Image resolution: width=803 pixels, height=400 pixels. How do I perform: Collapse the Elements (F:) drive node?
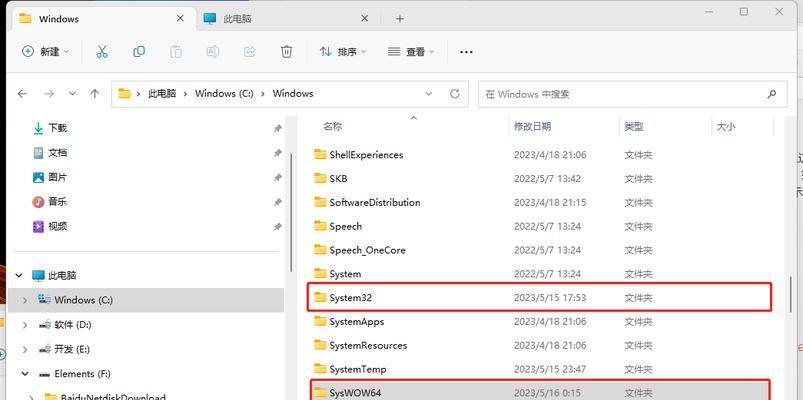25,374
